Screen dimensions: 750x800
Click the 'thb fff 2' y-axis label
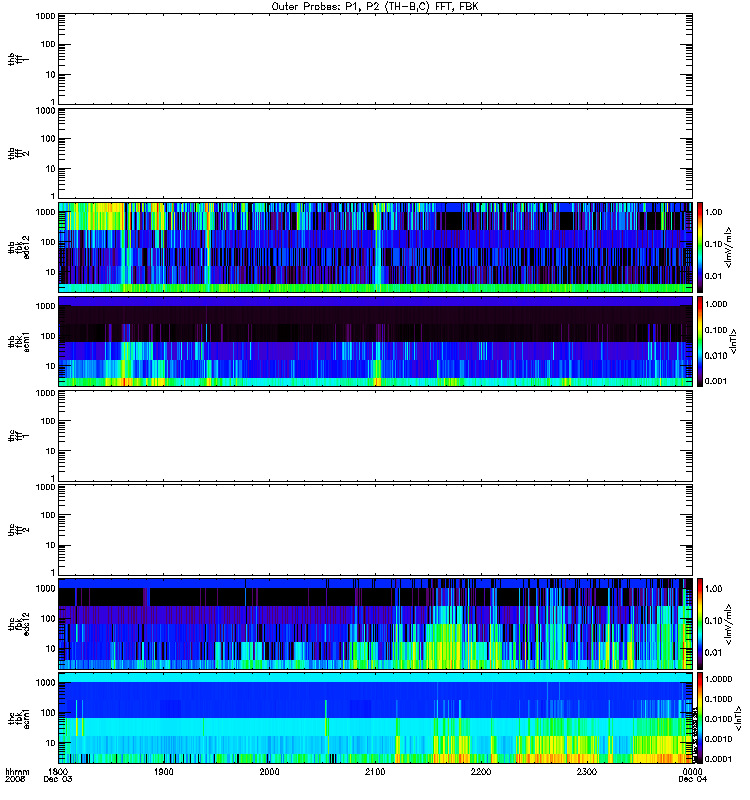tap(18, 154)
